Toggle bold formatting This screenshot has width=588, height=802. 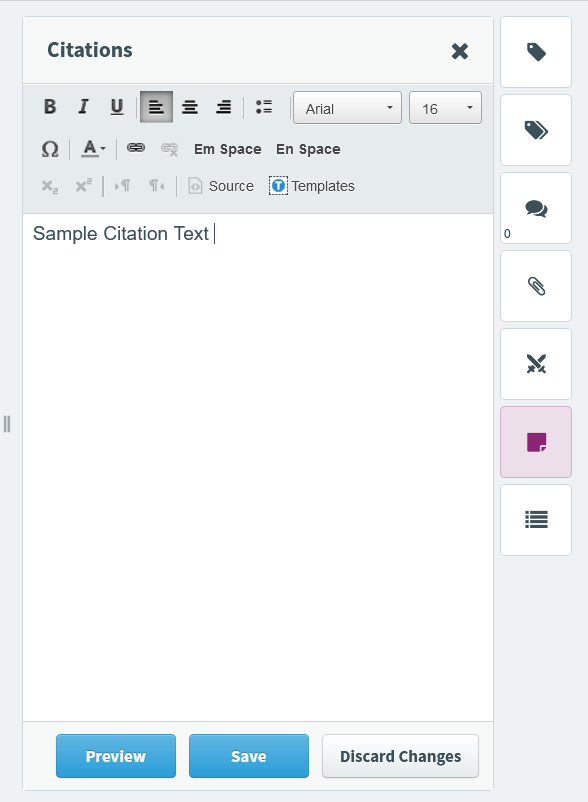coord(50,107)
